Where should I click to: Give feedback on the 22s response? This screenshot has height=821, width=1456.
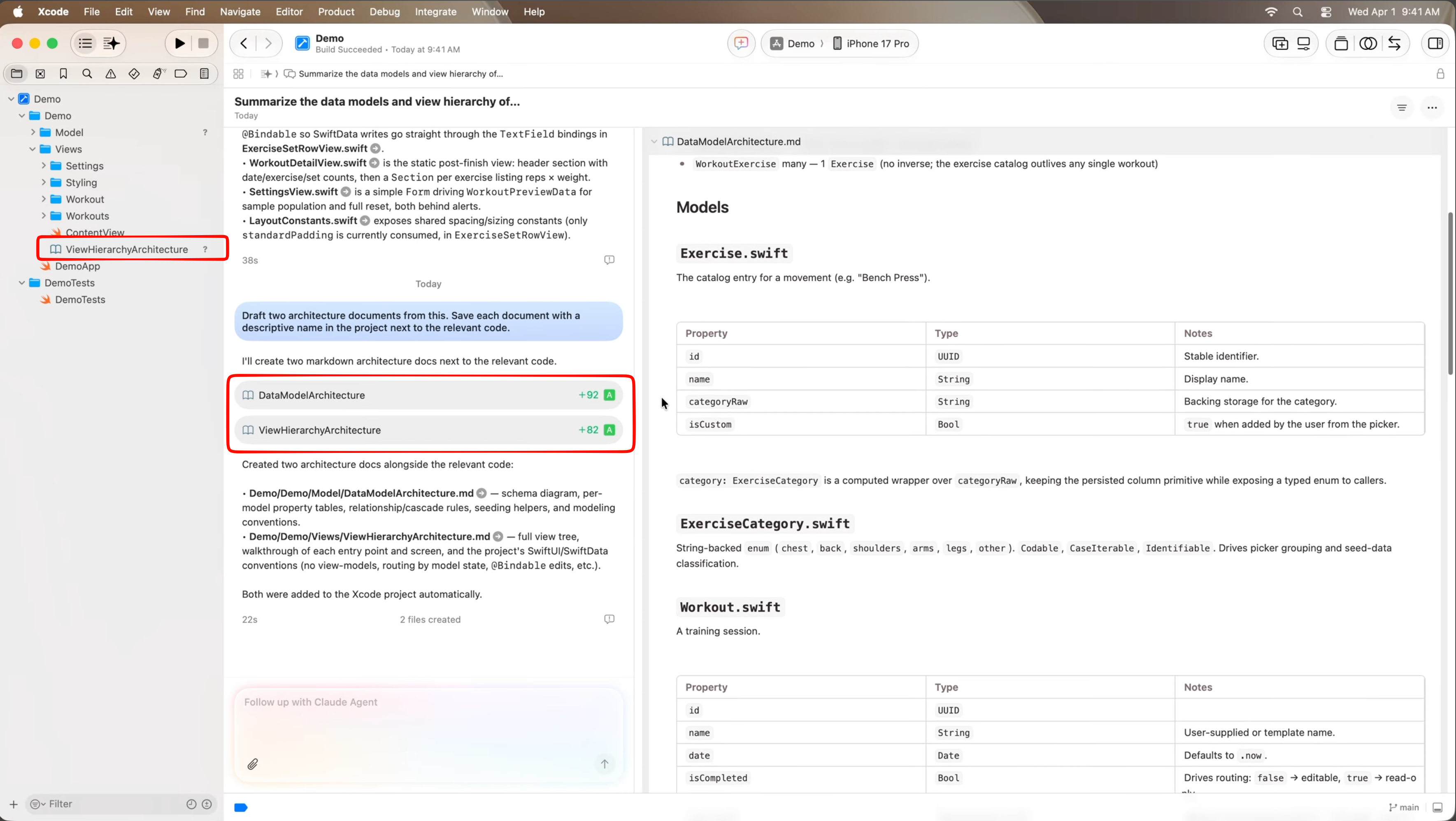tap(609, 619)
